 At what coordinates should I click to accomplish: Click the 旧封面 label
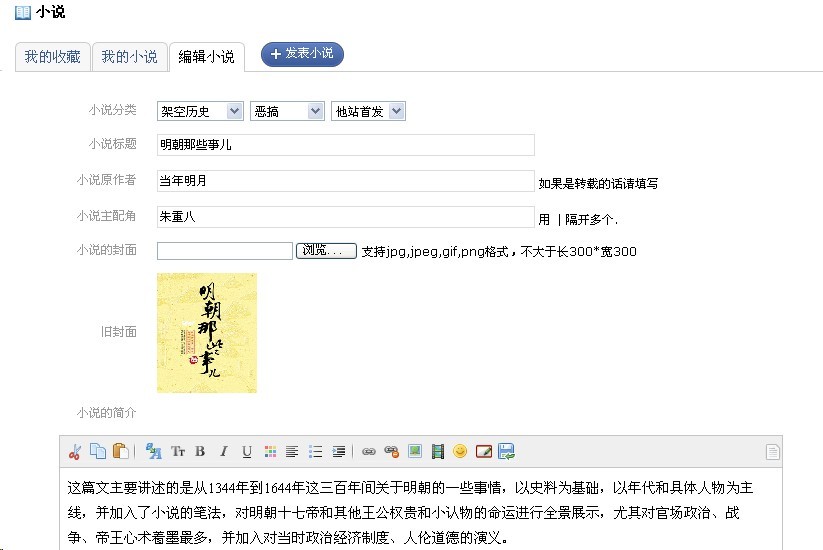[119, 332]
